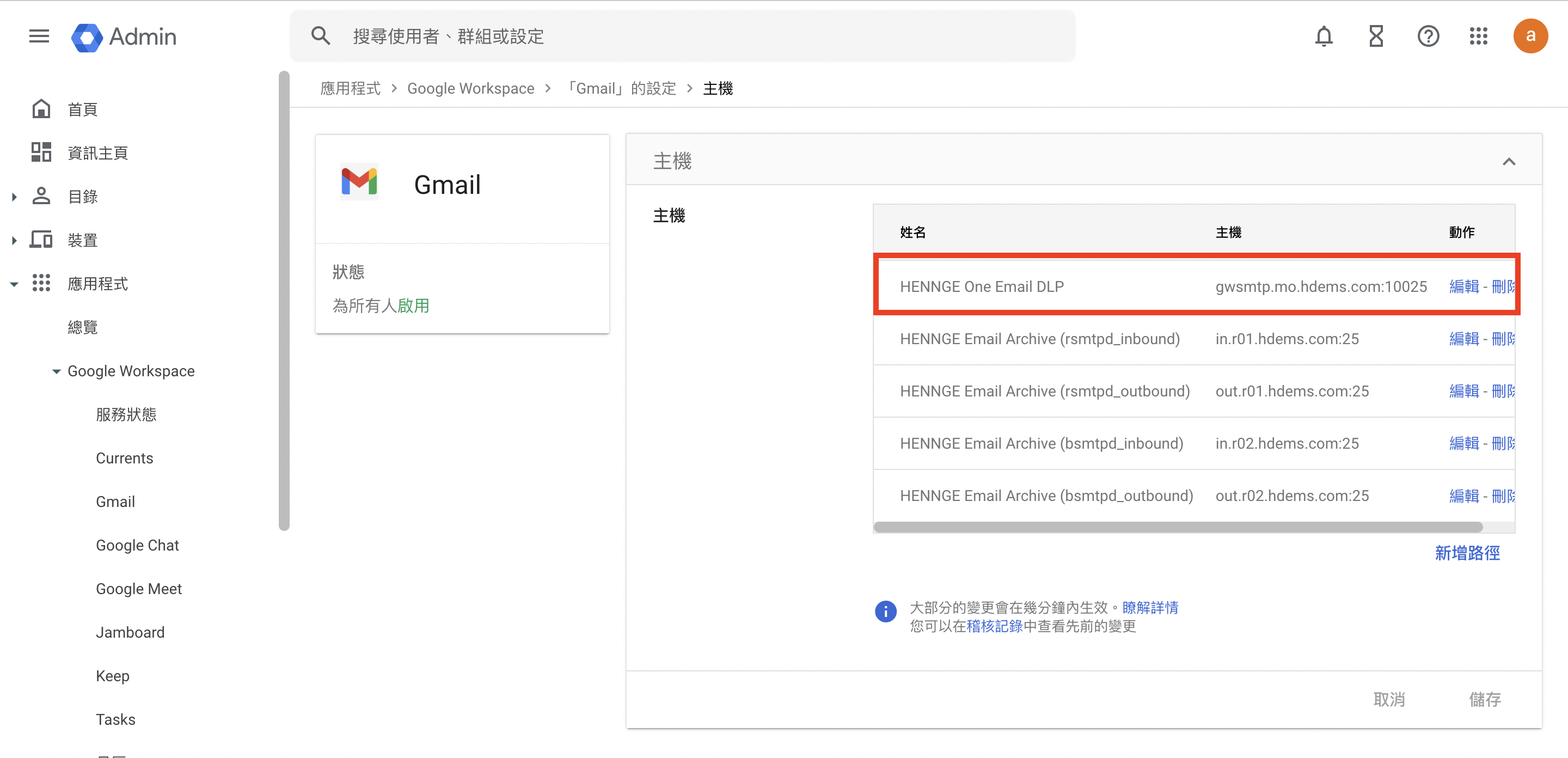
Task: Select host out.r01.hdems.com:25
Action: [1291, 391]
